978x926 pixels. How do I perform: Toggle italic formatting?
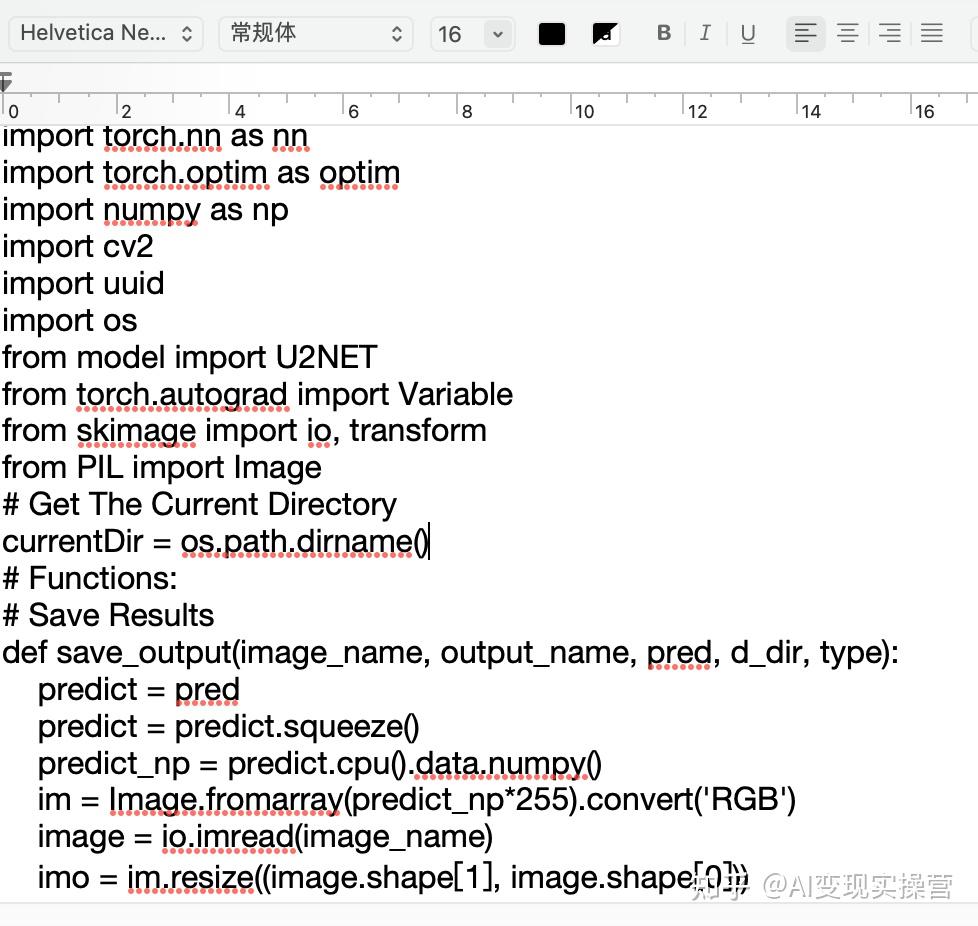705,33
